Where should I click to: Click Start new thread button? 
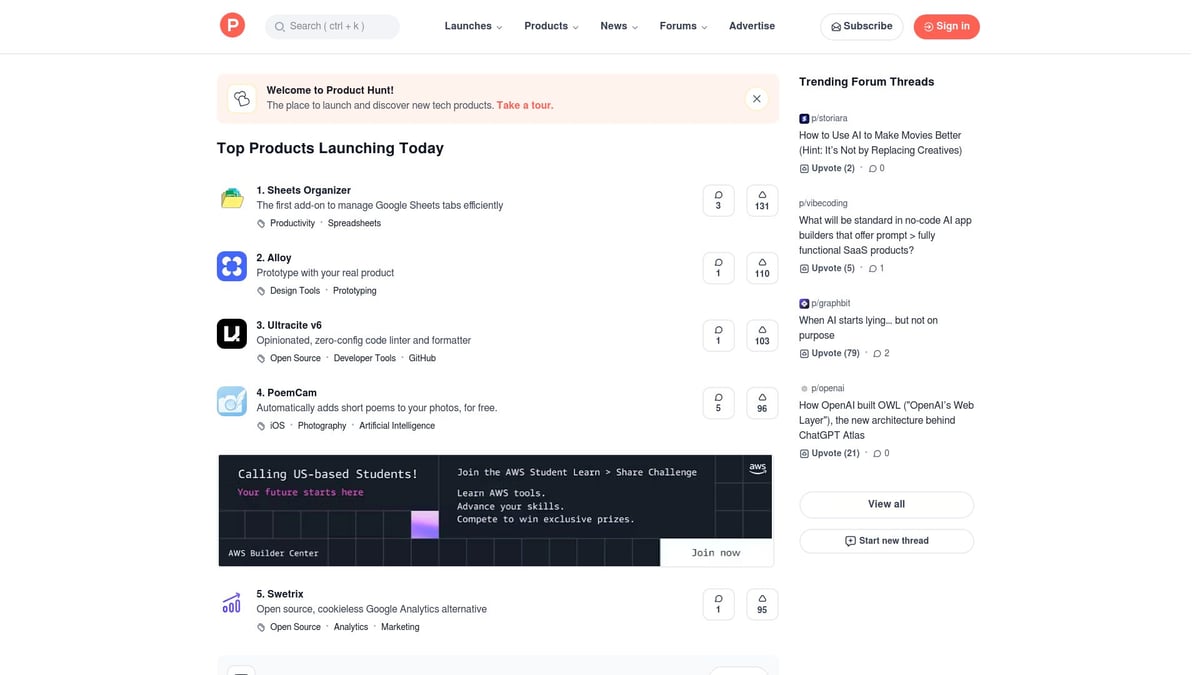coord(886,541)
